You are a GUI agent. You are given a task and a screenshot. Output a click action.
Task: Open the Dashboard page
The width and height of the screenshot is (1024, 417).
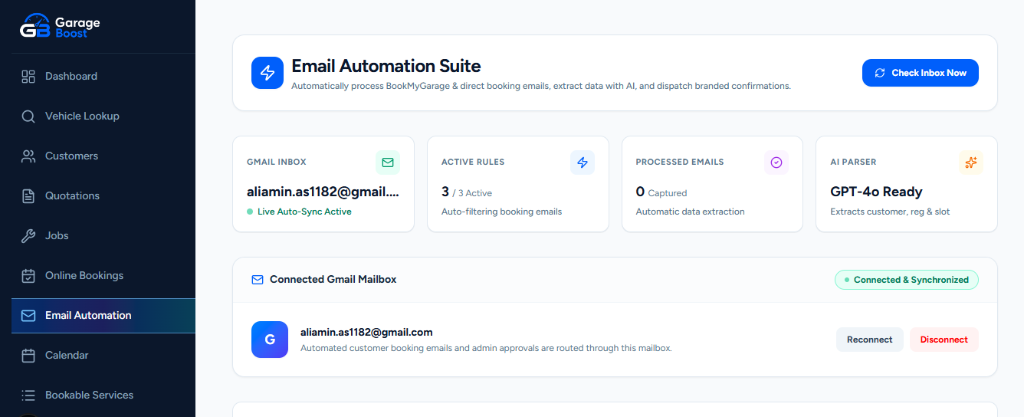pyautogui.click(x=103, y=76)
